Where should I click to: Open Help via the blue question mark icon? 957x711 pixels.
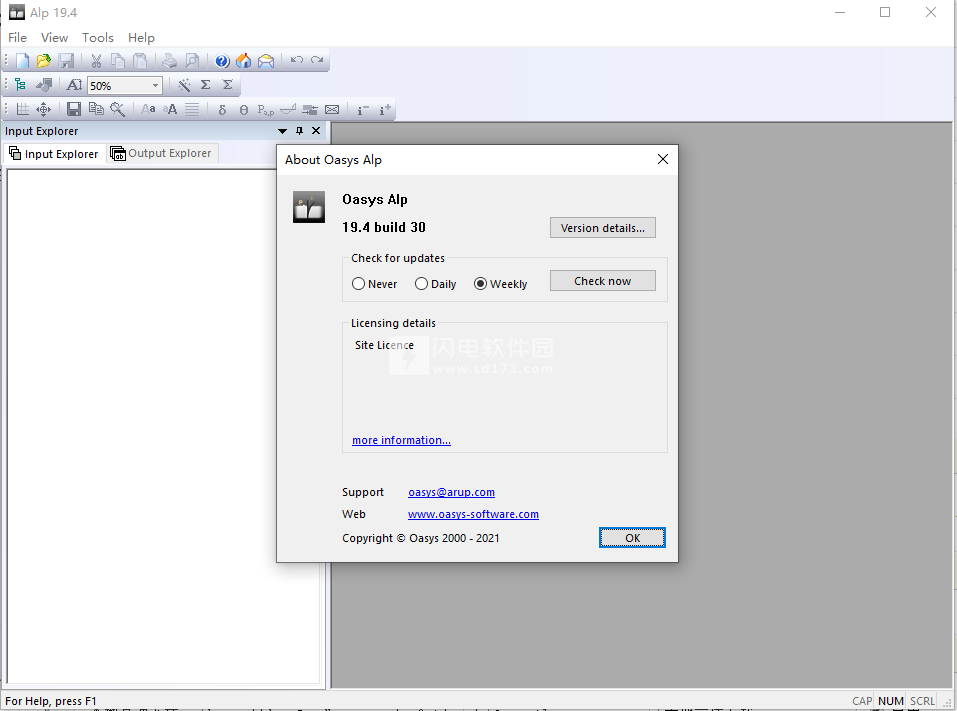coord(222,60)
